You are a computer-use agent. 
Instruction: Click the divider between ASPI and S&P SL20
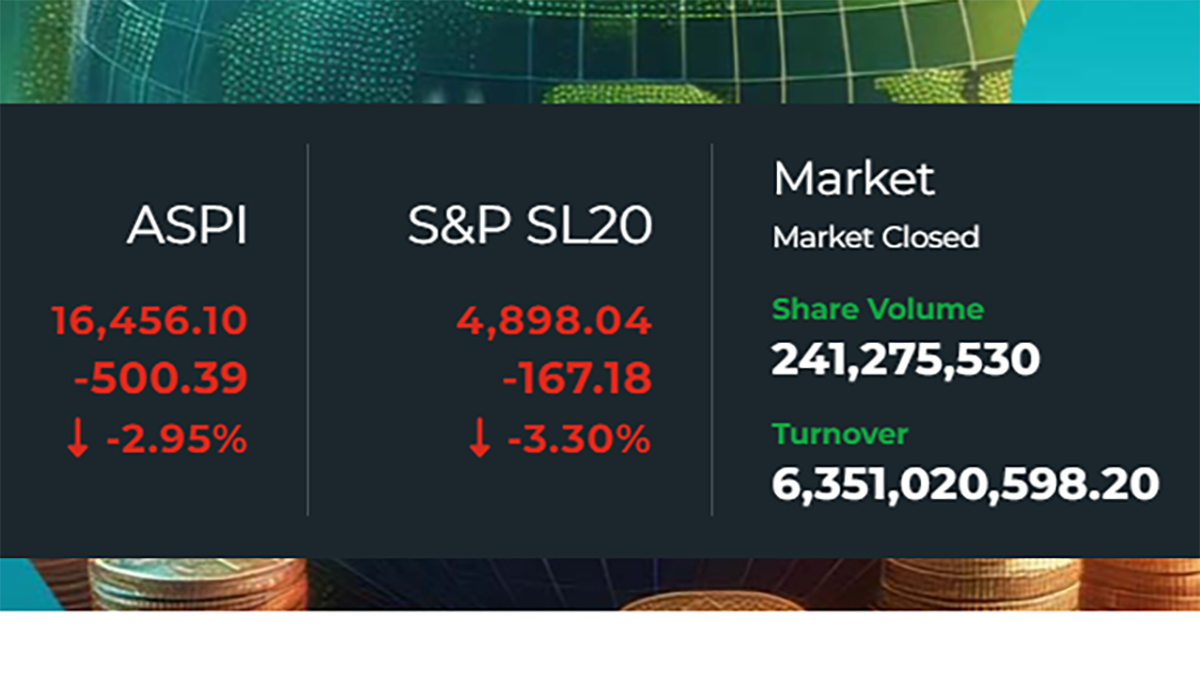pos(308,330)
